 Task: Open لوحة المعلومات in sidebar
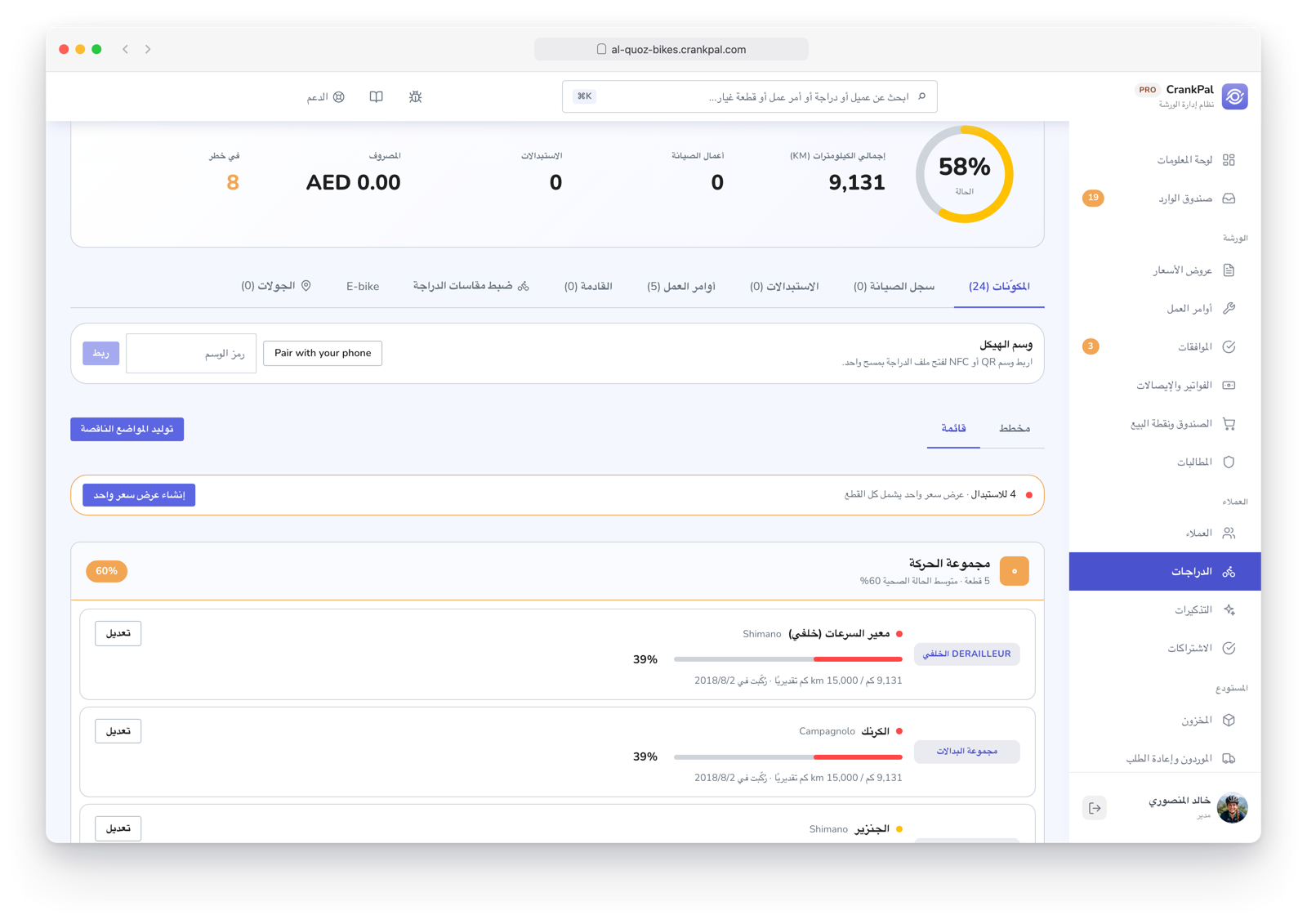pos(1165,160)
